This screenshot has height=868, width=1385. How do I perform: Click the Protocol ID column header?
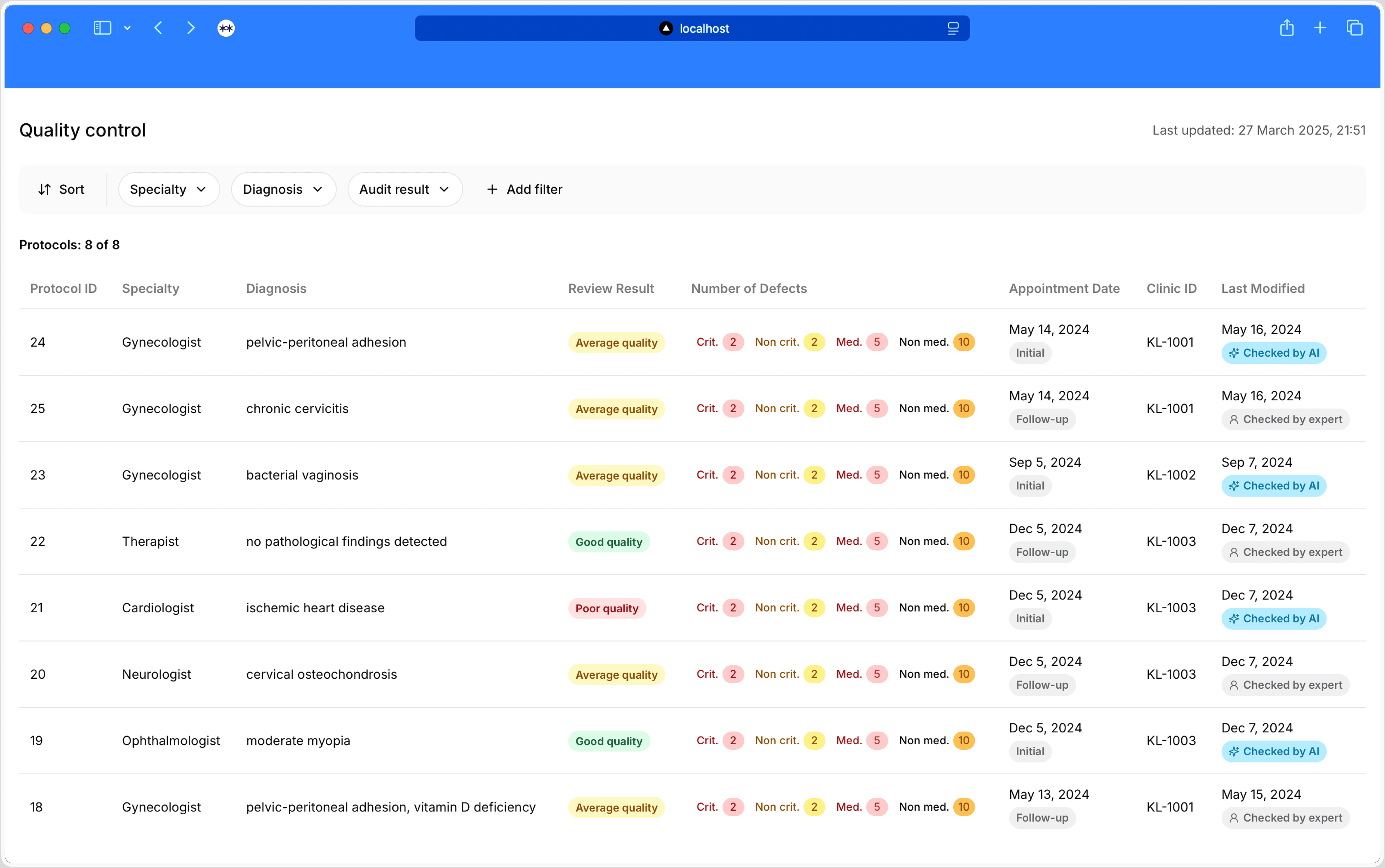tap(63, 289)
